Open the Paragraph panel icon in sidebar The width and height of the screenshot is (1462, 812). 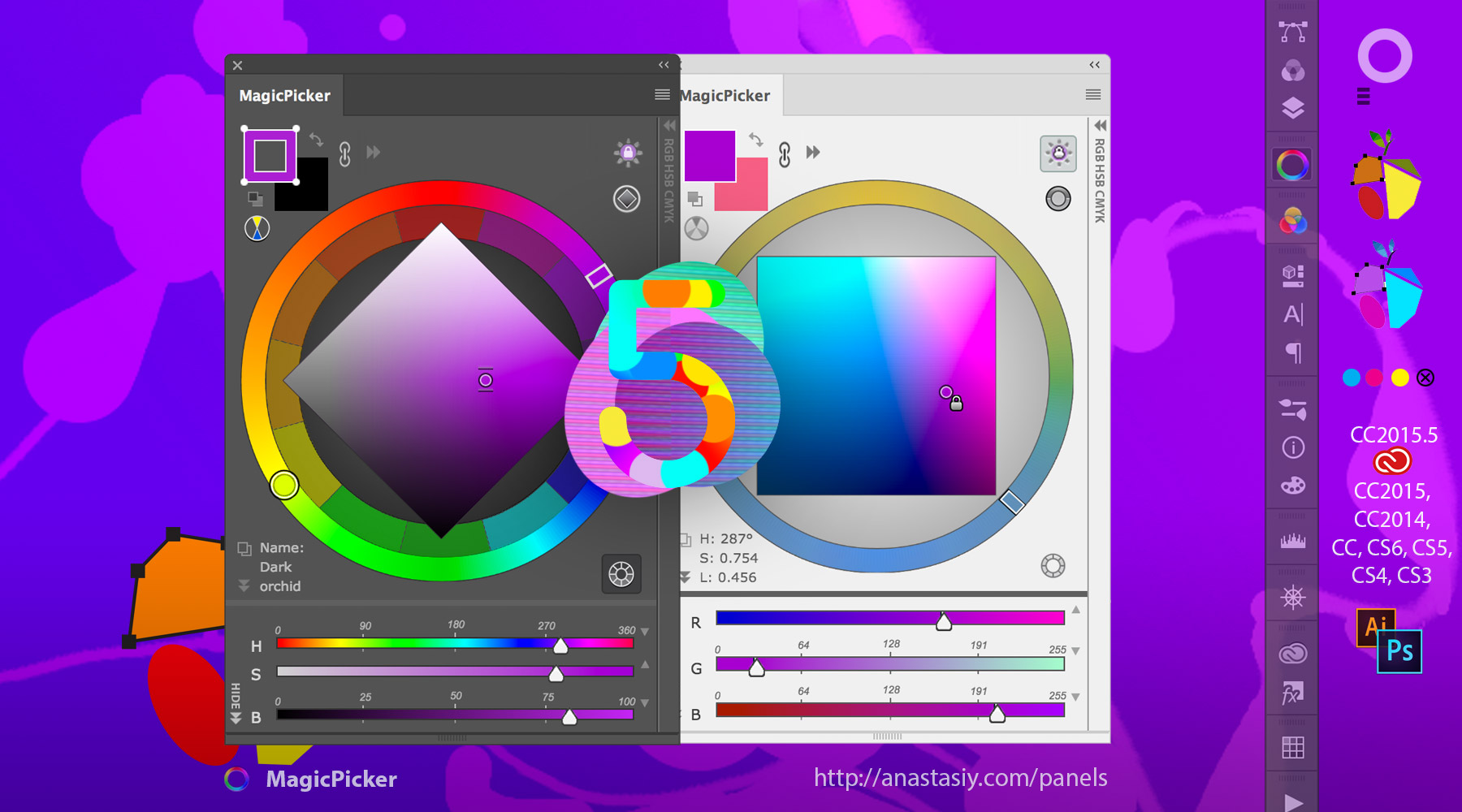pos(1293,352)
